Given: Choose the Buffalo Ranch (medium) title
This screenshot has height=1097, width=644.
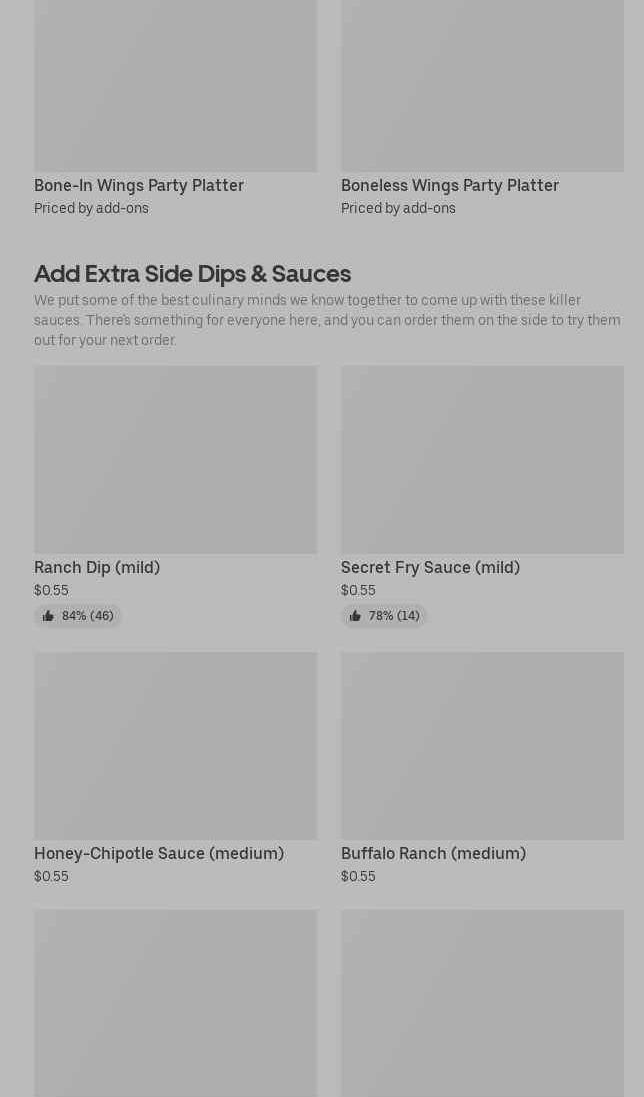Looking at the screenshot, I should (433, 853).
